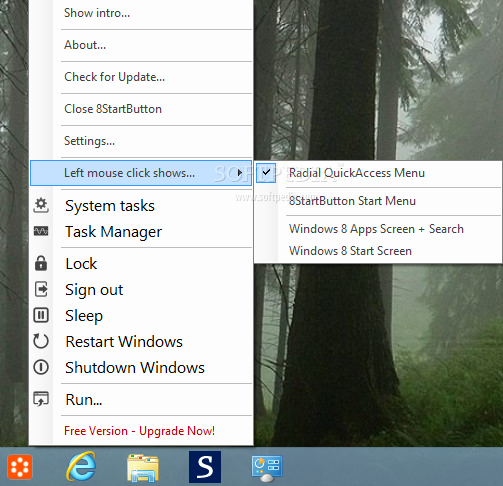Select Windows 8 Apps Screen + Search
The image size is (503, 486).
tap(376, 229)
